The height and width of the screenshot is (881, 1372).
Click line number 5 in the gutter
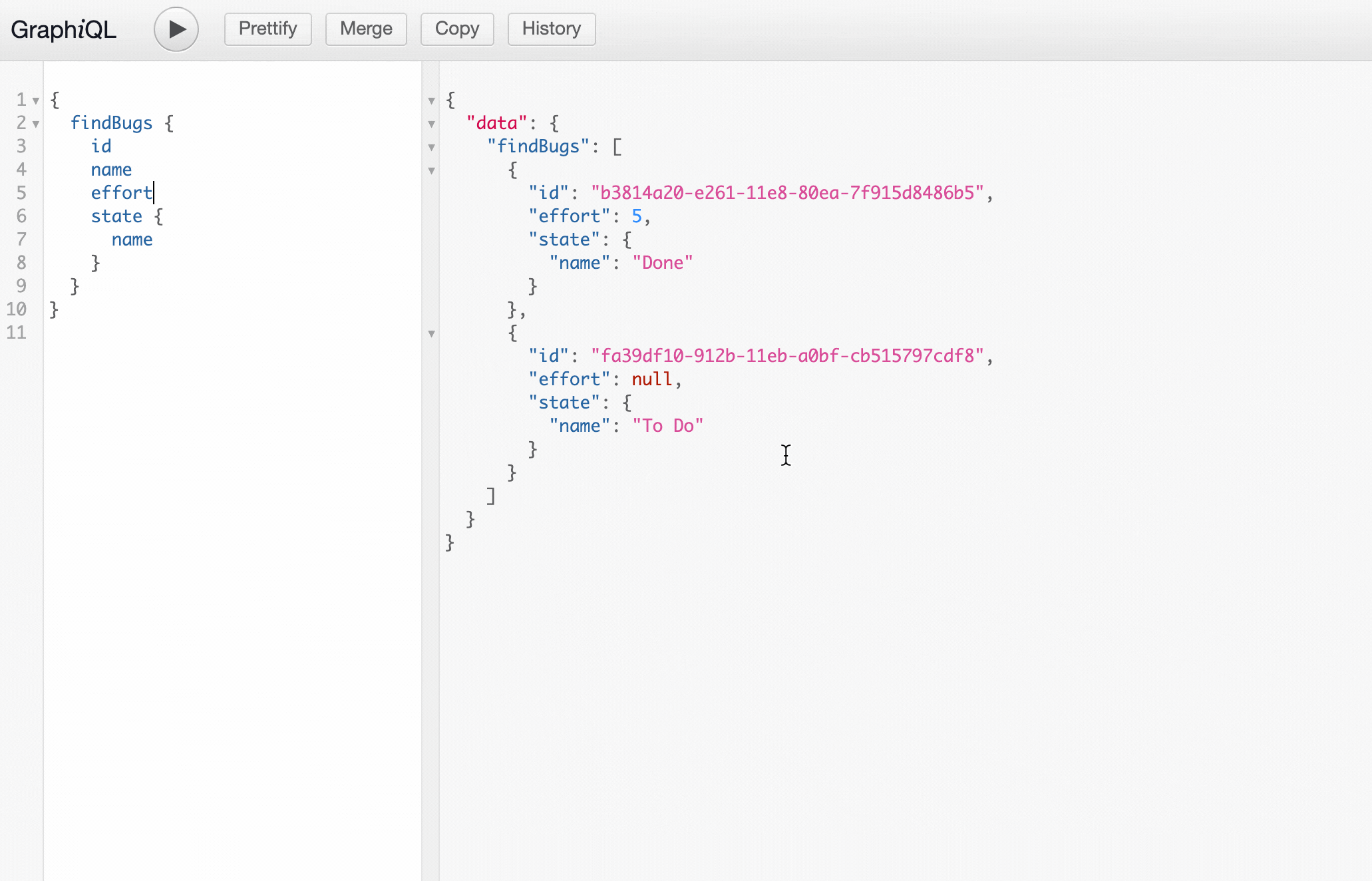(x=21, y=193)
